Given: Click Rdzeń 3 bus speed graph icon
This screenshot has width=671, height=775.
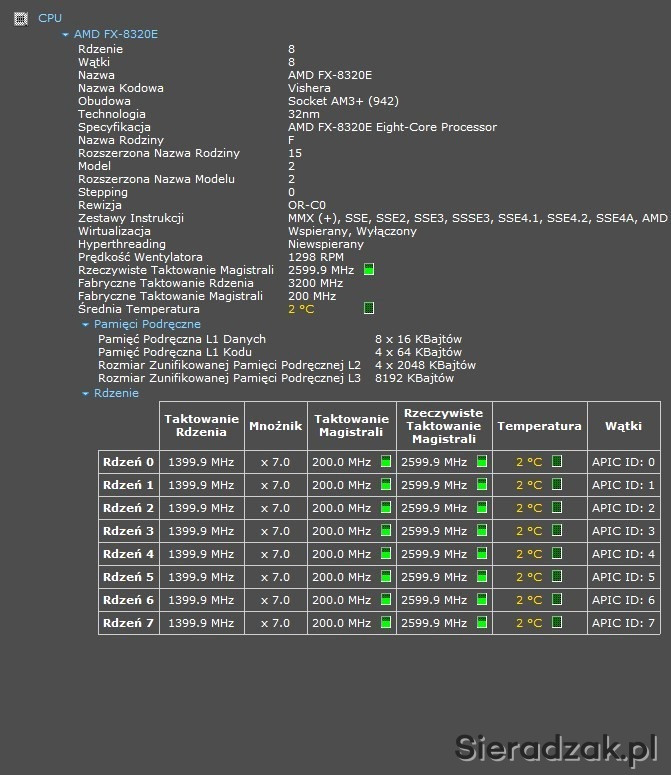Looking at the screenshot, I should (386, 530).
